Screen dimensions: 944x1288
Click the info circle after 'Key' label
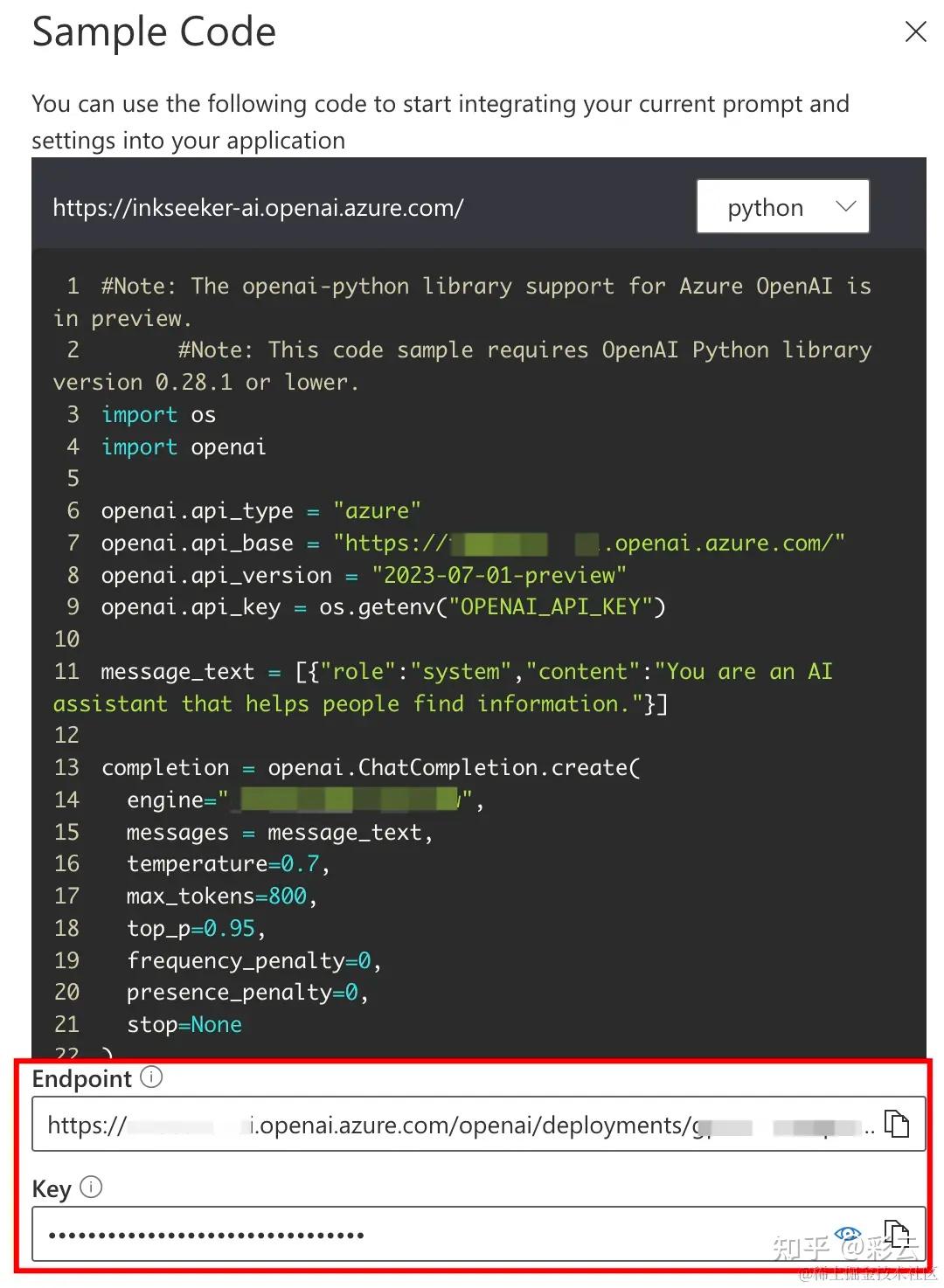click(x=90, y=1188)
